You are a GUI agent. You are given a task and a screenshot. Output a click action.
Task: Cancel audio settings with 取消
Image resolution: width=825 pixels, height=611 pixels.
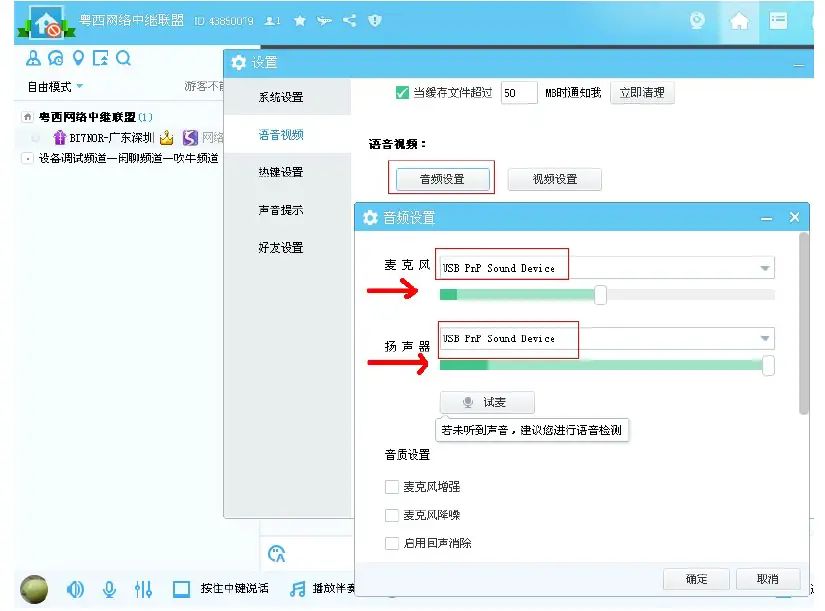768,579
